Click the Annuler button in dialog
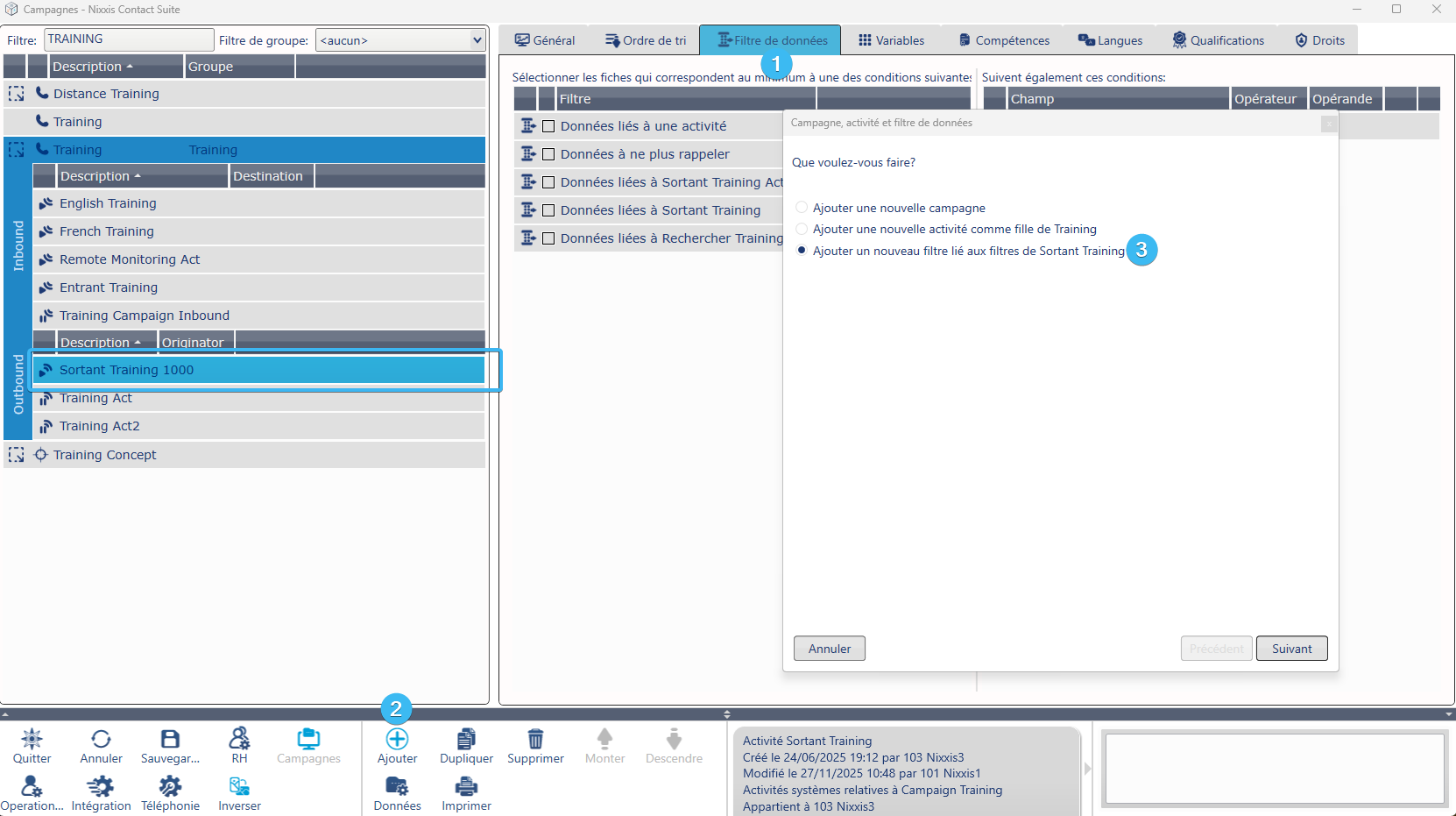 click(829, 649)
